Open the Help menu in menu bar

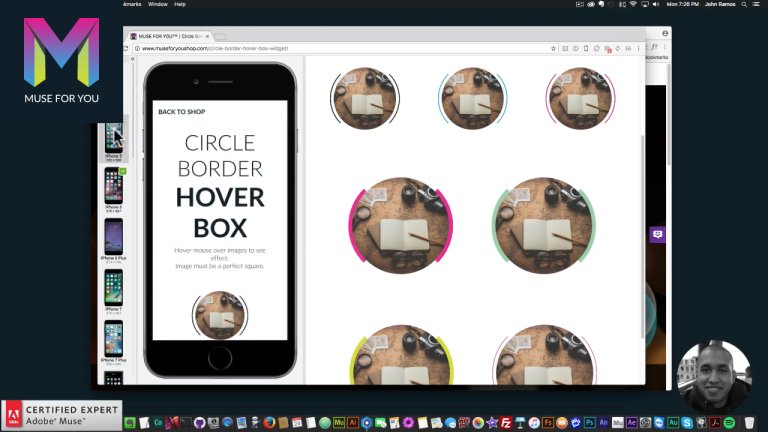click(180, 4)
